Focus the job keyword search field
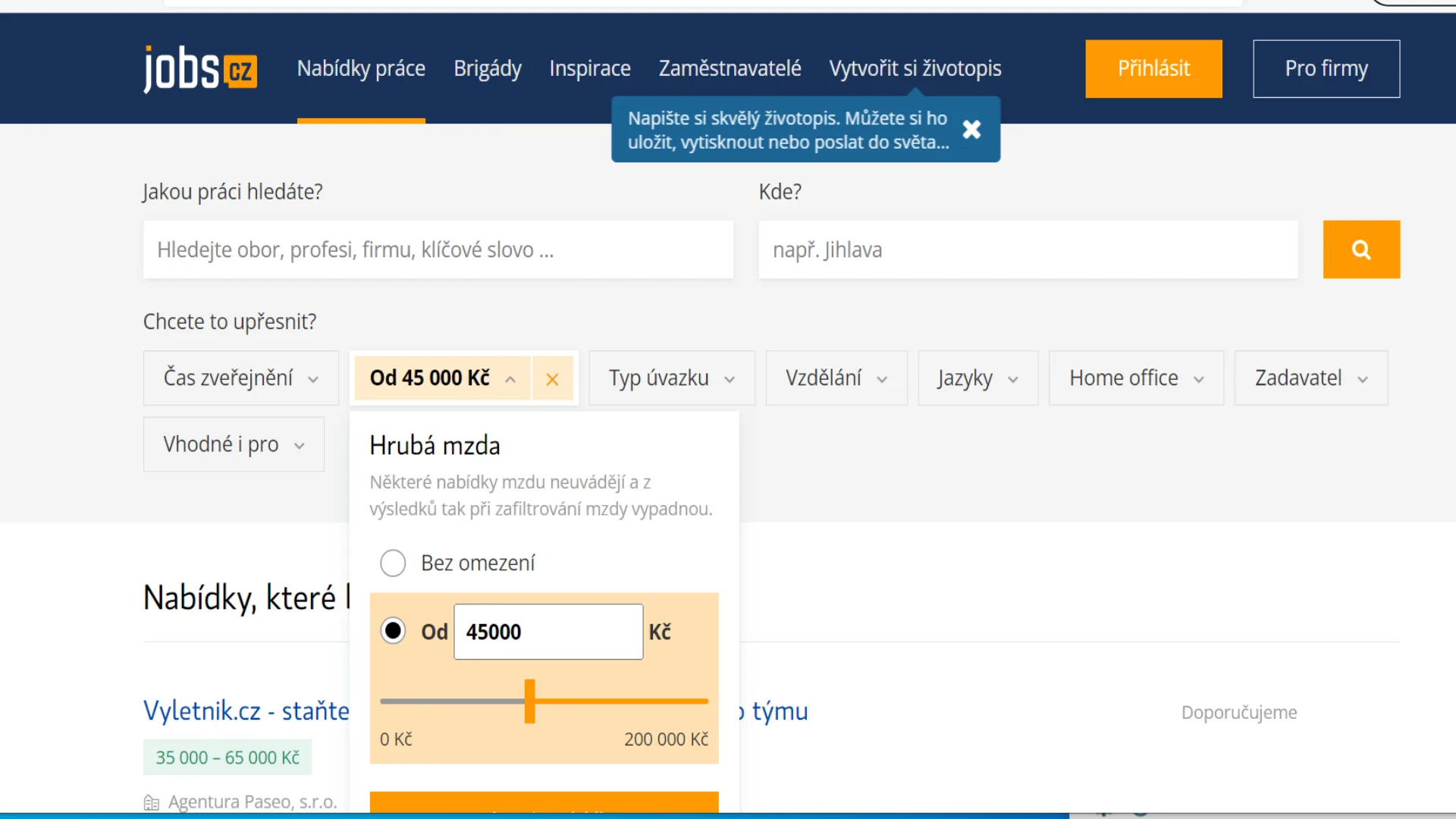Image resolution: width=1456 pixels, height=819 pixels. point(438,249)
